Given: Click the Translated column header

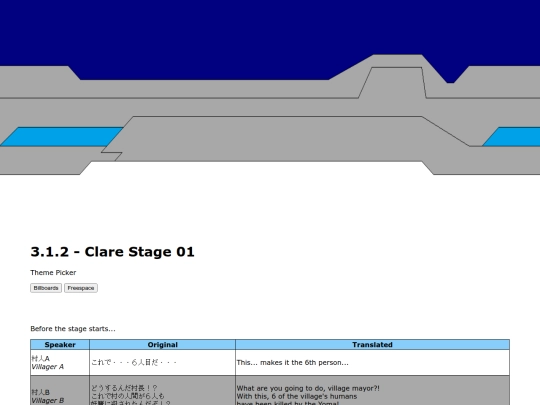Looking at the screenshot, I should tap(372, 345).
